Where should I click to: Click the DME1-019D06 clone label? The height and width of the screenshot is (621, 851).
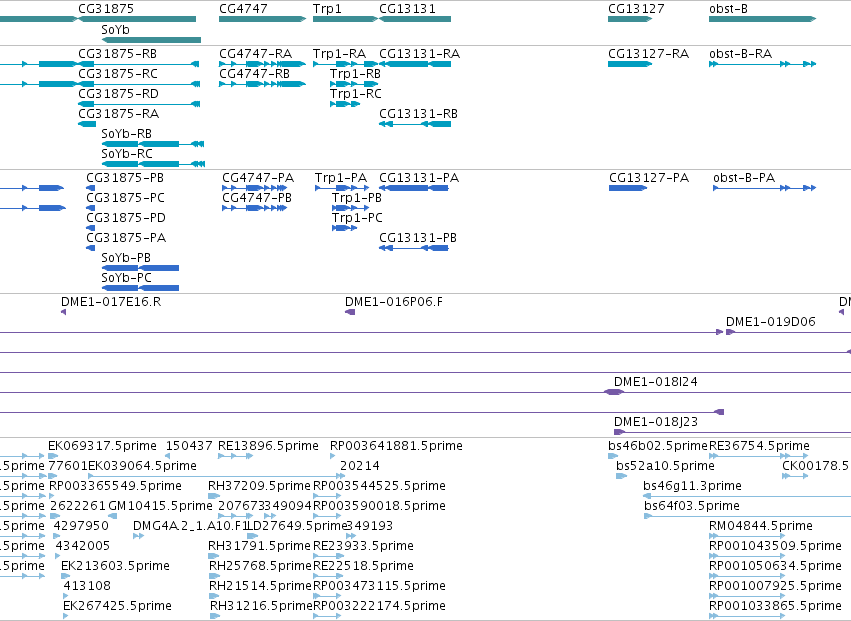click(771, 322)
